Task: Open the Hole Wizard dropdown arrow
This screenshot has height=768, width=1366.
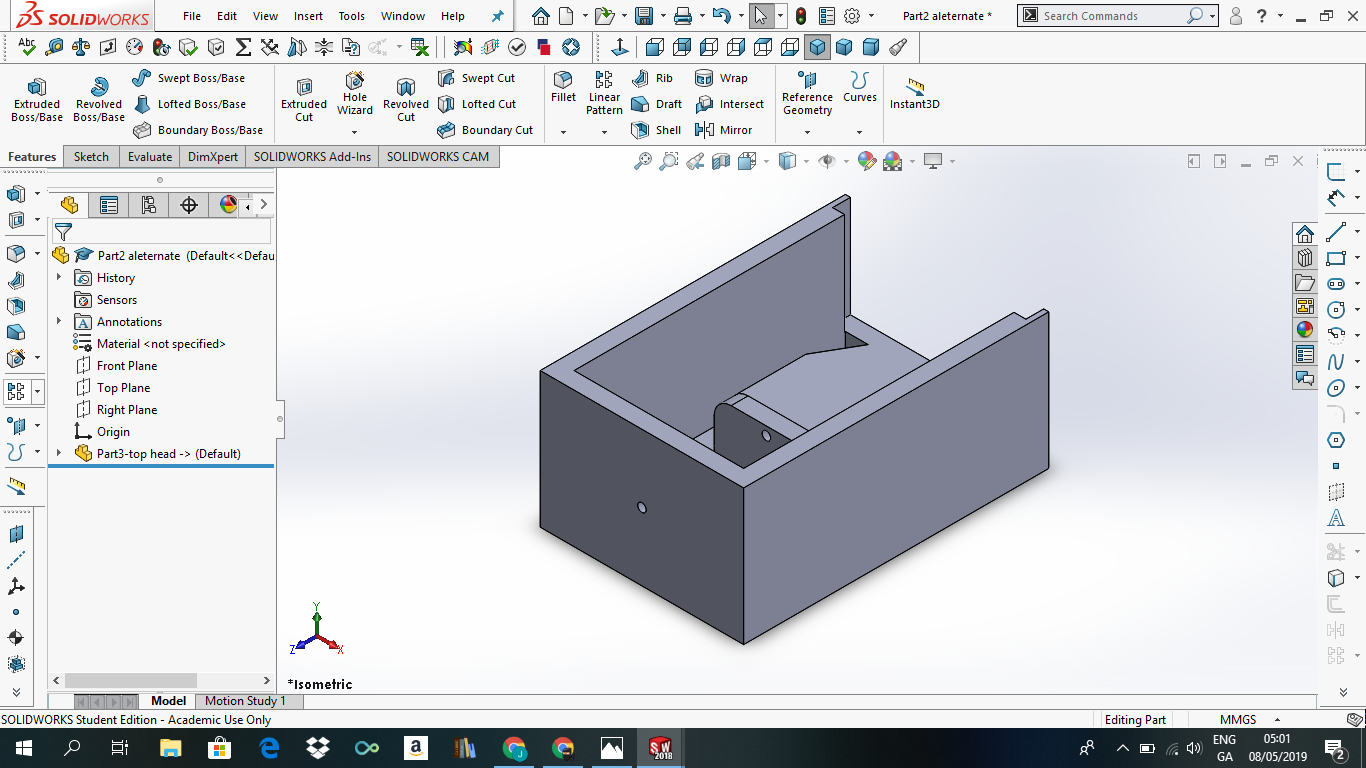Action: pyautogui.click(x=355, y=132)
